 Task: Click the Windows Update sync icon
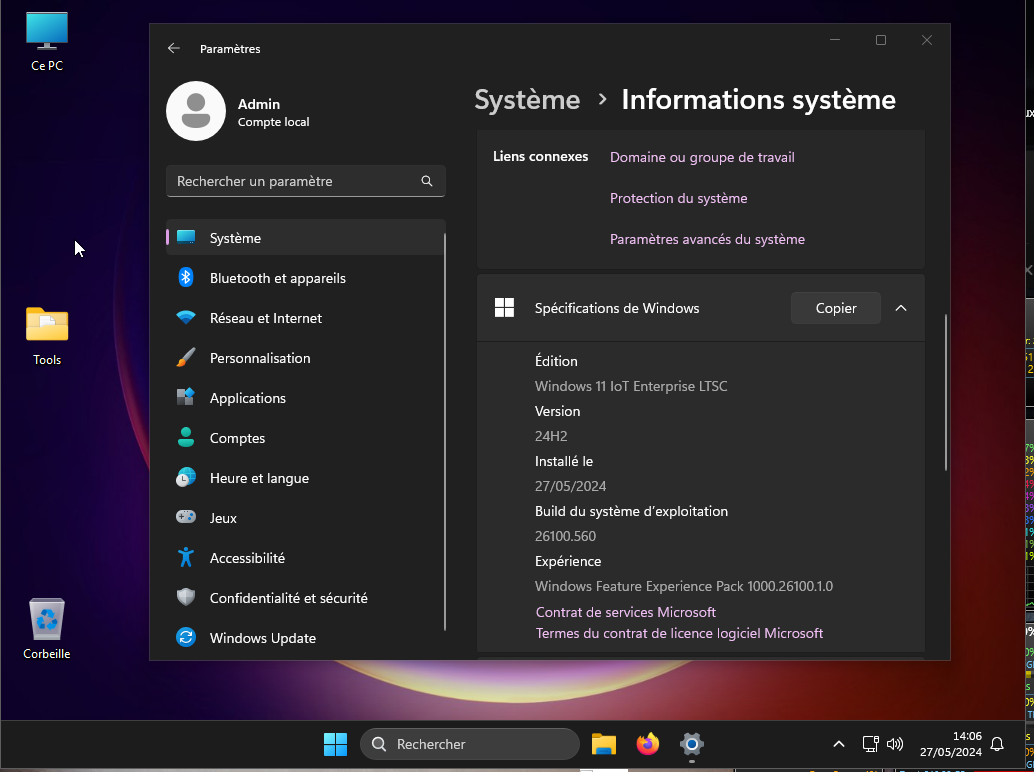(x=186, y=638)
